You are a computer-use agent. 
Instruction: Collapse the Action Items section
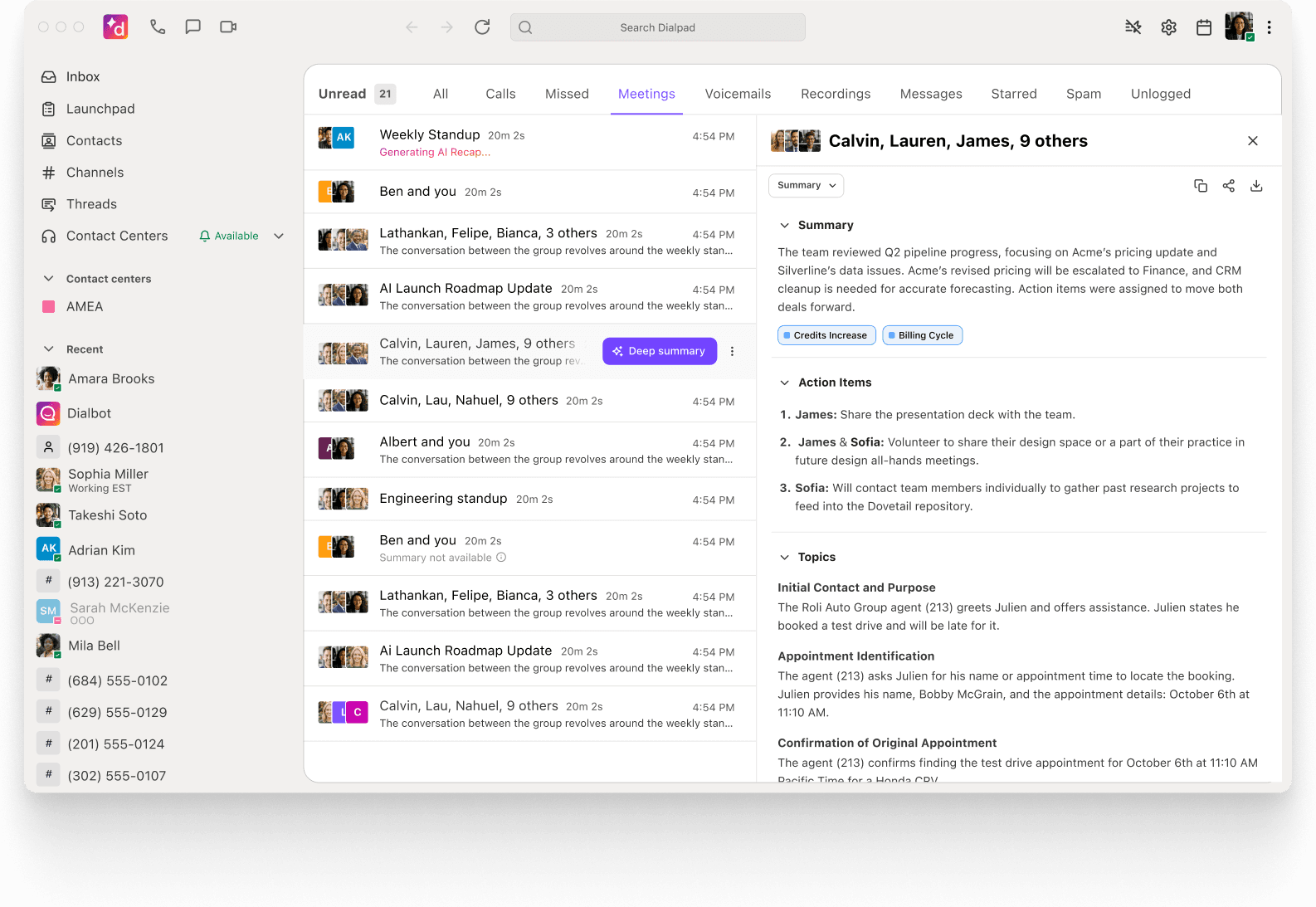(784, 383)
